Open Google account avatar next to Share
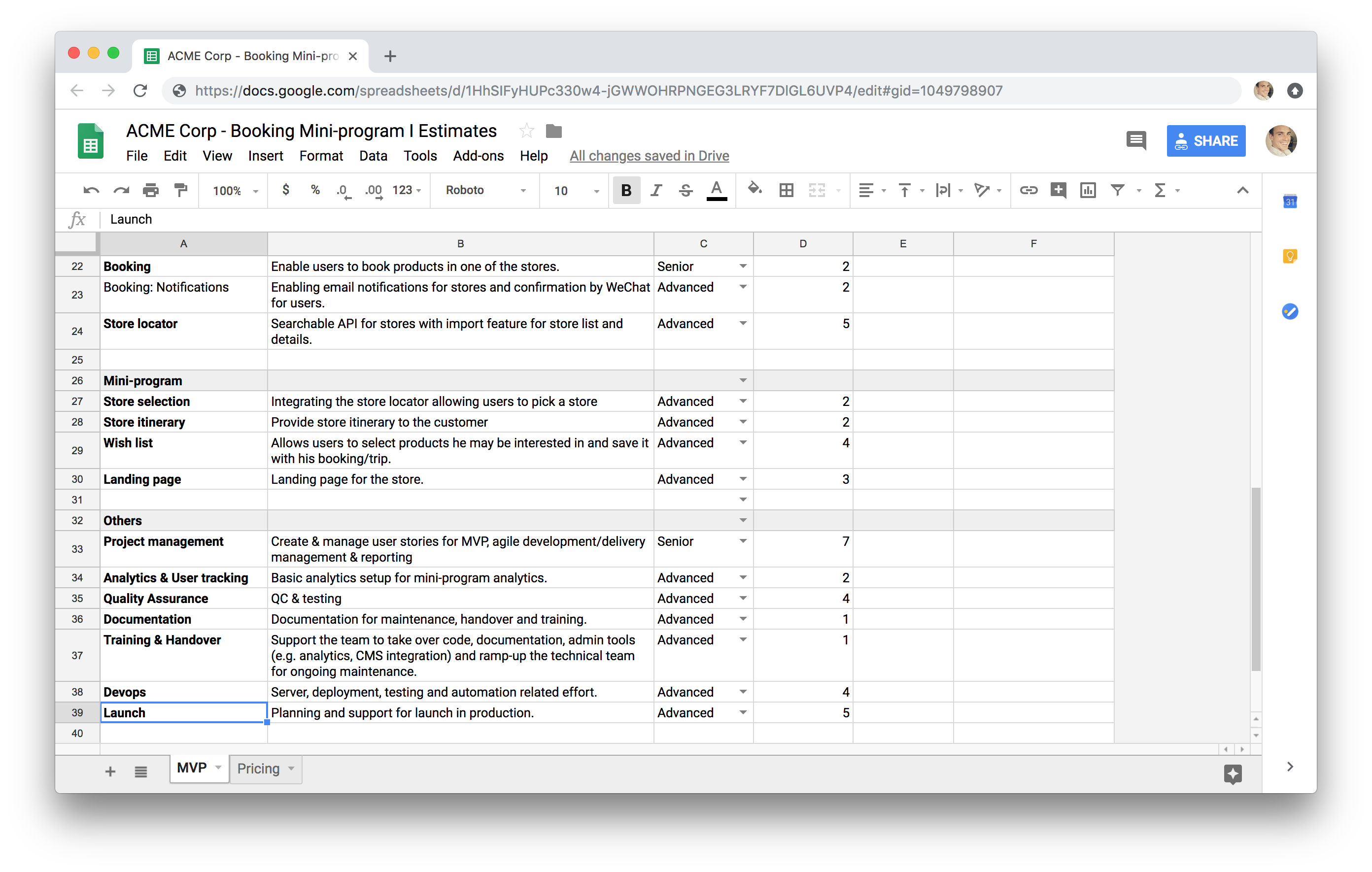 click(x=1281, y=141)
